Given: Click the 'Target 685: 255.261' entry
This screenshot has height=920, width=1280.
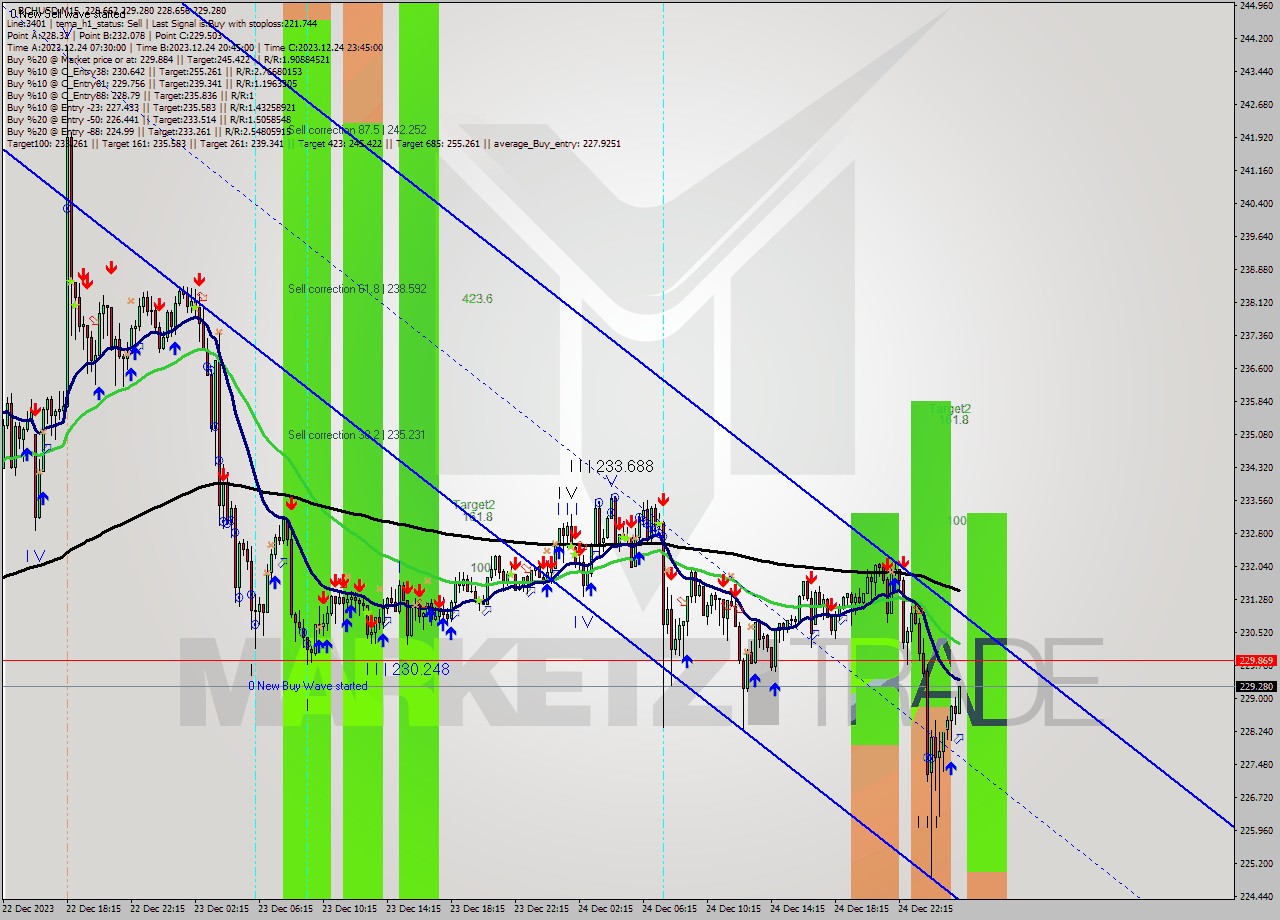Looking at the screenshot, I should 439,143.
